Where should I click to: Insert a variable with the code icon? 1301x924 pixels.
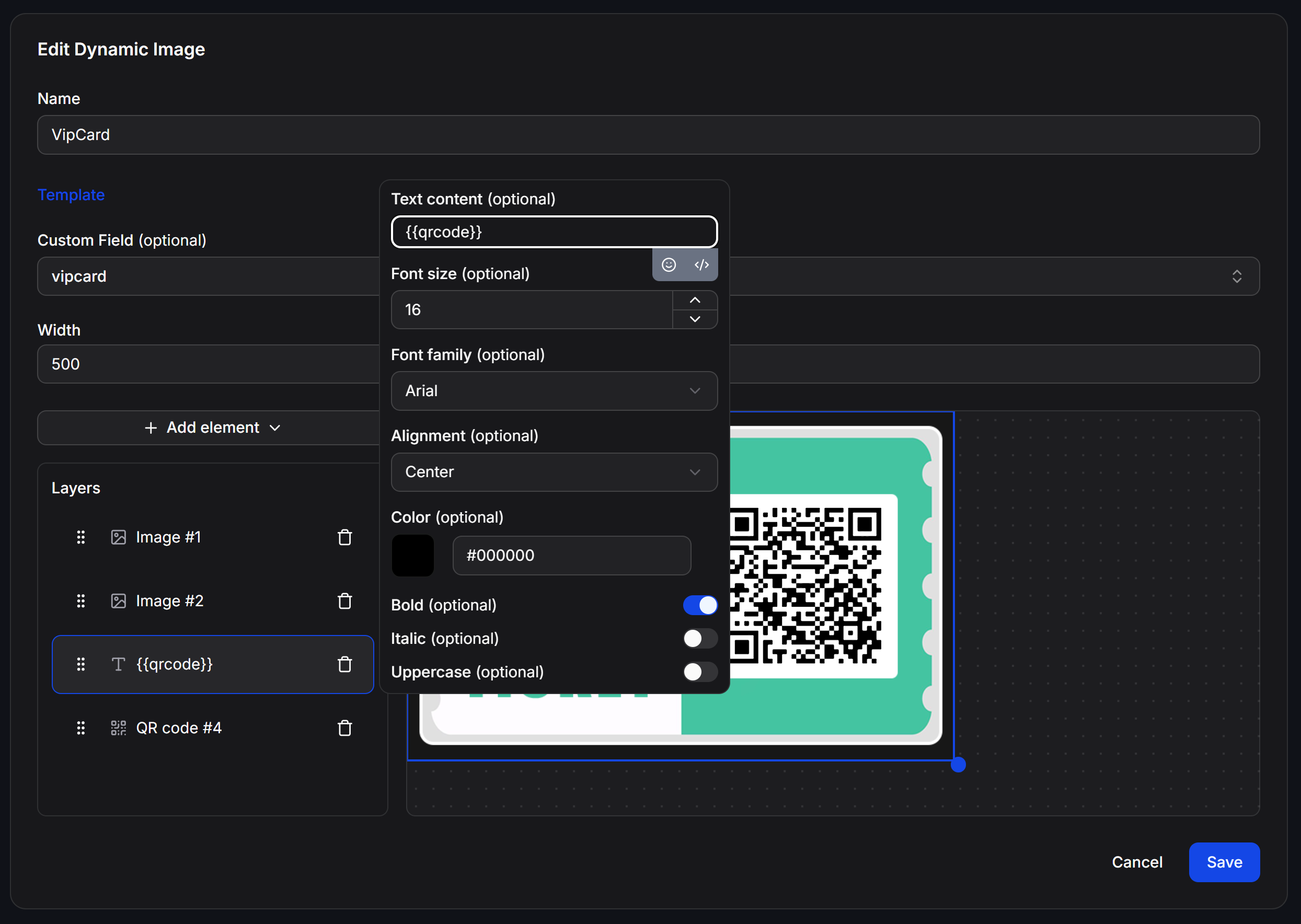click(x=701, y=264)
